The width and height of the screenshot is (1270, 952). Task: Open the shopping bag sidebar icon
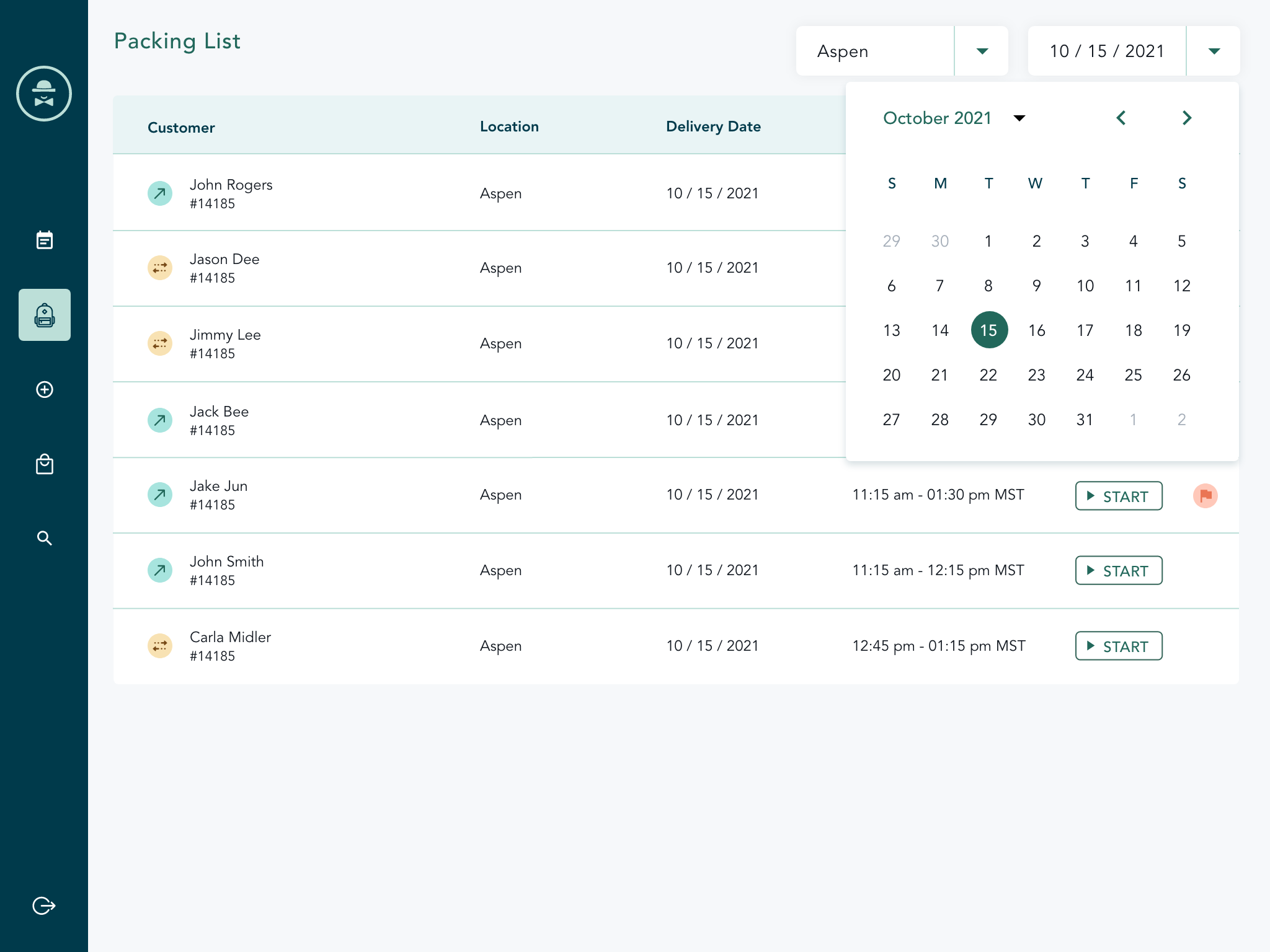pyautogui.click(x=44, y=464)
